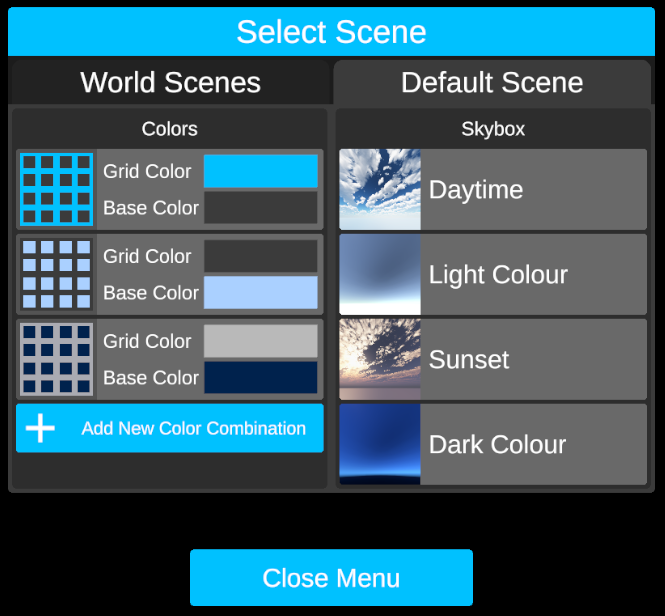Choose the Light Colour skybox thumbnail

(380, 275)
